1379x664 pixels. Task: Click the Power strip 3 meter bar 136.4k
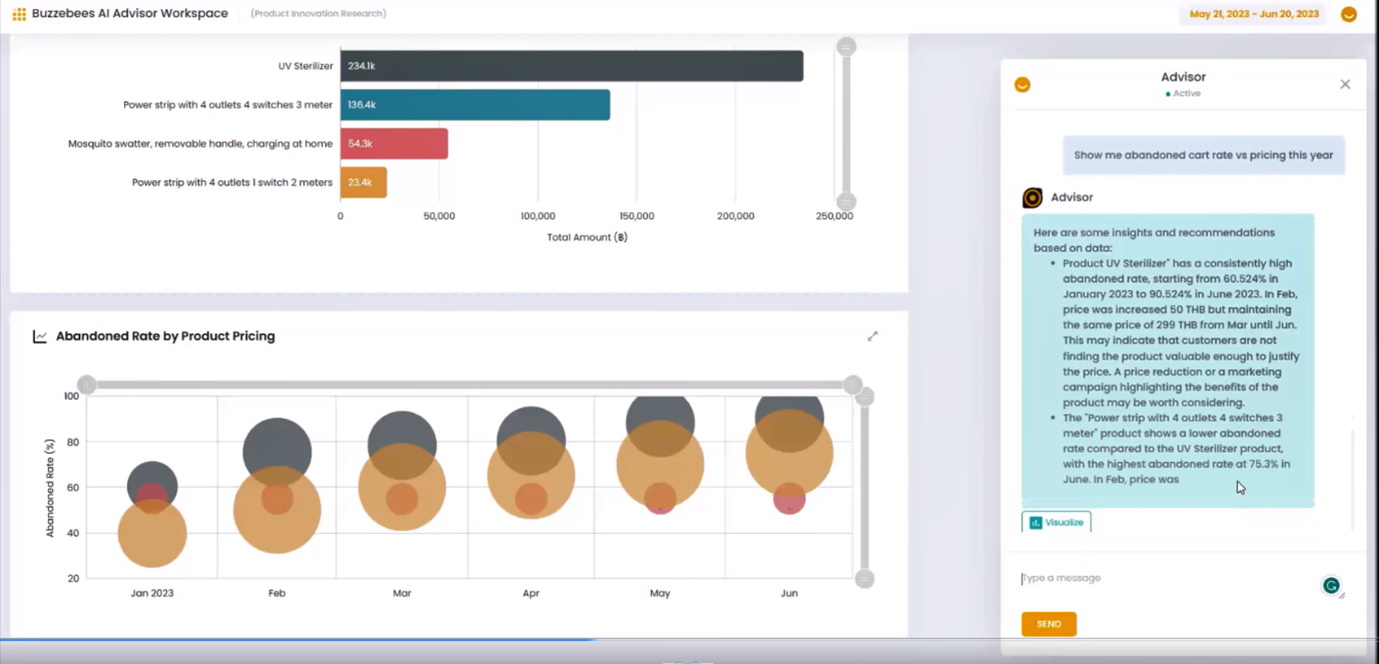point(475,105)
